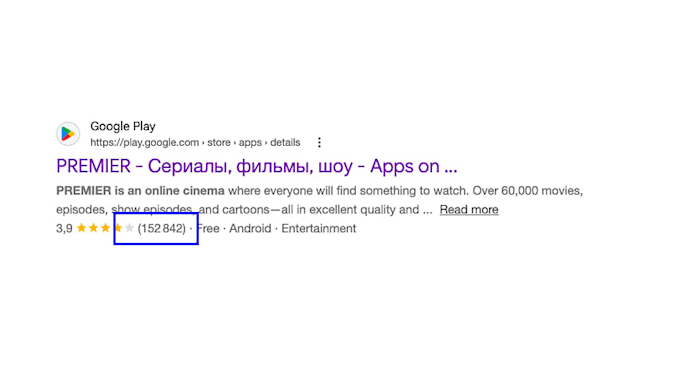This screenshot has width=680, height=386.
Task: Open the PREMIER – Сериалы, фильмы, шоу result title
Action: (x=257, y=166)
